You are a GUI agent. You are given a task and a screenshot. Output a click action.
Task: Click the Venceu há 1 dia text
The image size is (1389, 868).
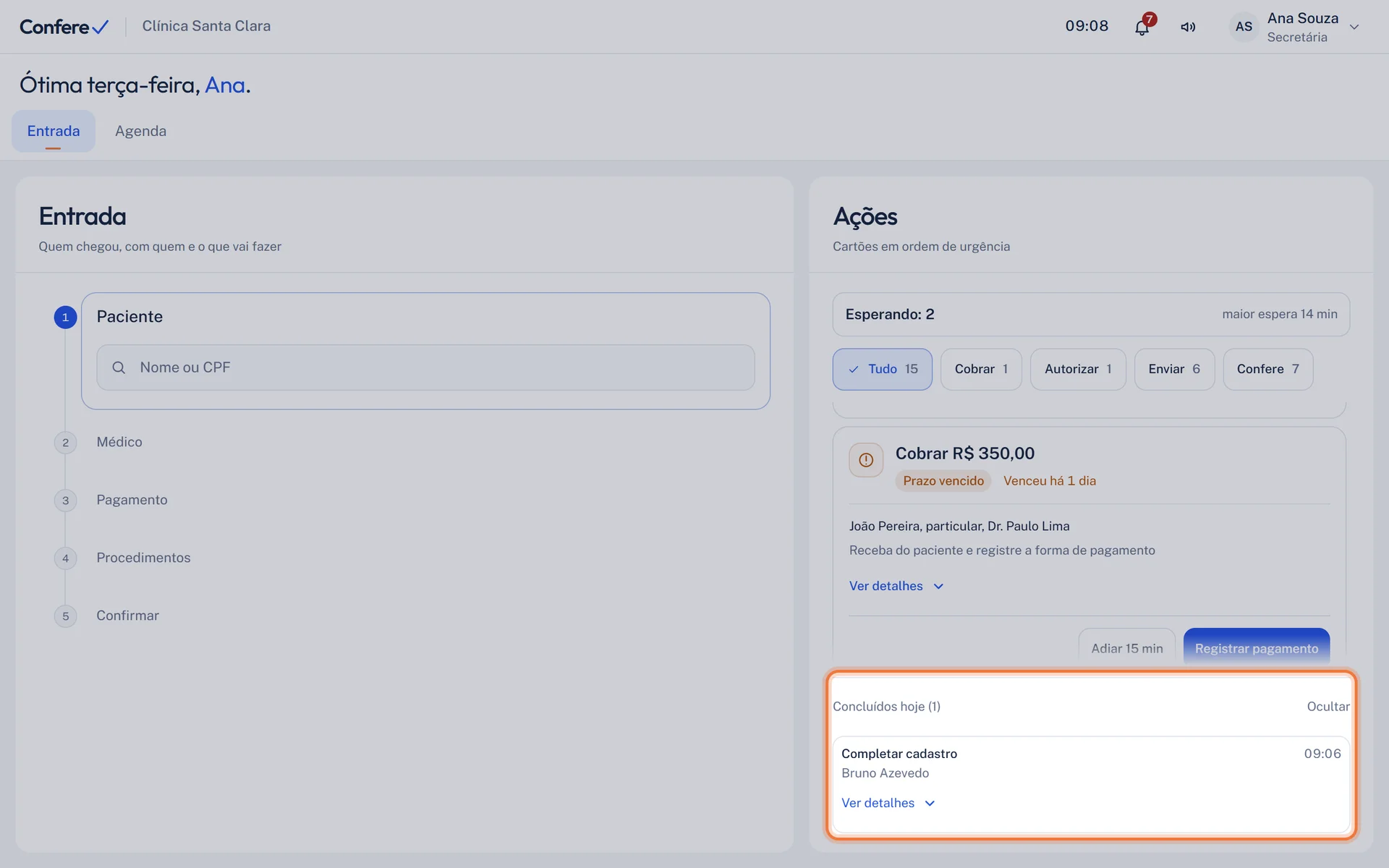tap(1049, 481)
